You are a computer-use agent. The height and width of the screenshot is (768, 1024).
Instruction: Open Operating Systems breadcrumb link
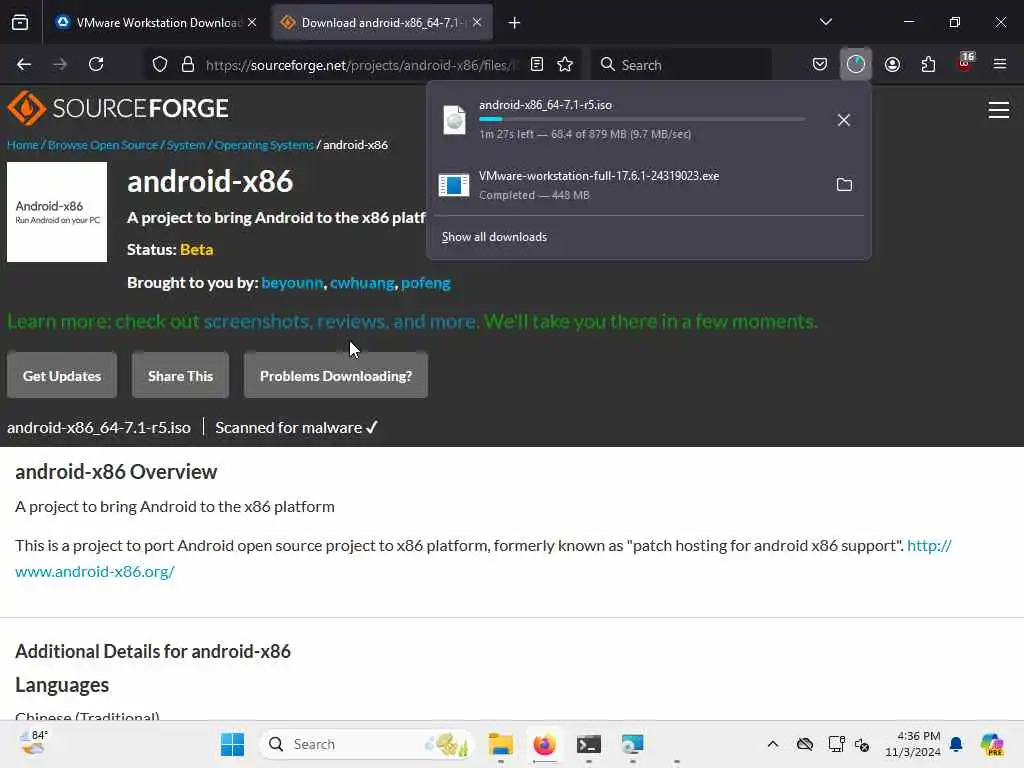click(x=264, y=145)
